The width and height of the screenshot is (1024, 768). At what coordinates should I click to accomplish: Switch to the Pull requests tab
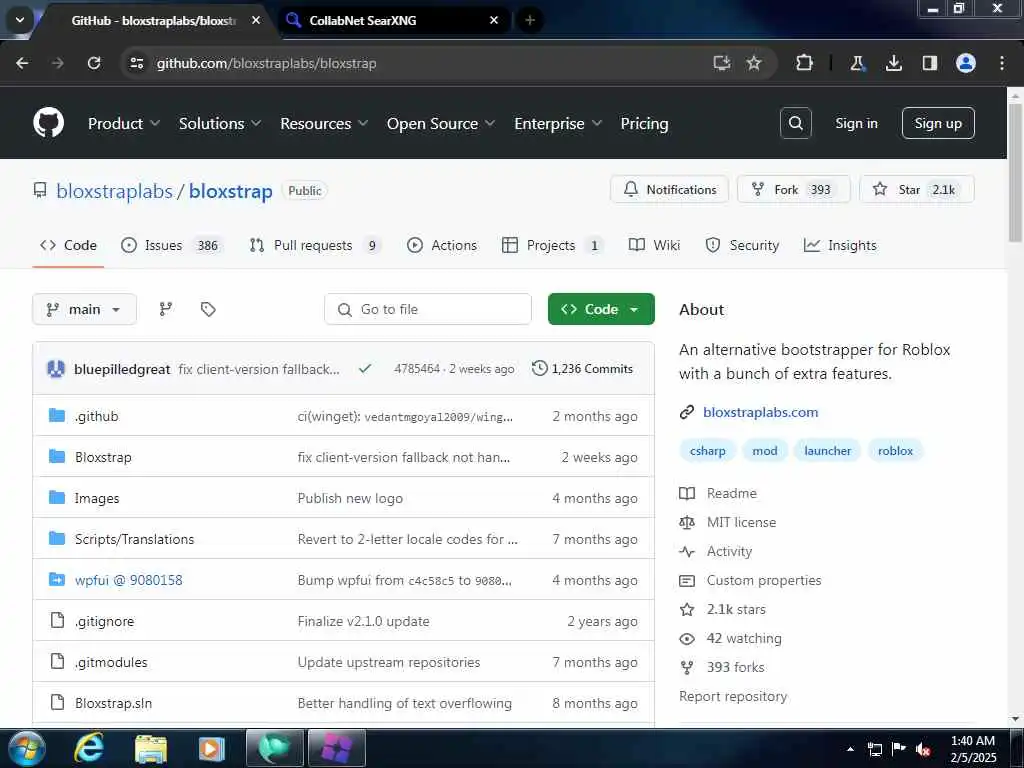[x=315, y=246]
